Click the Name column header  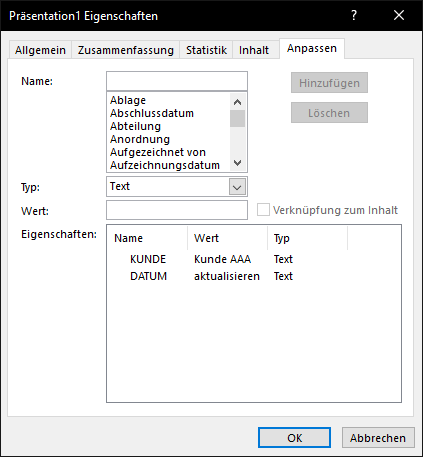click(x=147, y=238)
